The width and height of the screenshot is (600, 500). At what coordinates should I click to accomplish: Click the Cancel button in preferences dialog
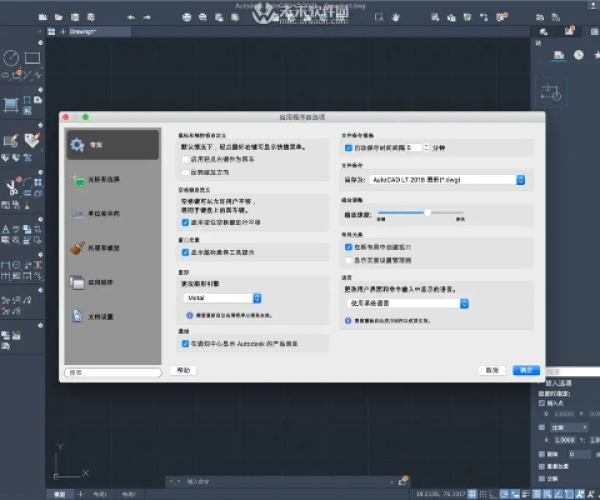[492, 370]
